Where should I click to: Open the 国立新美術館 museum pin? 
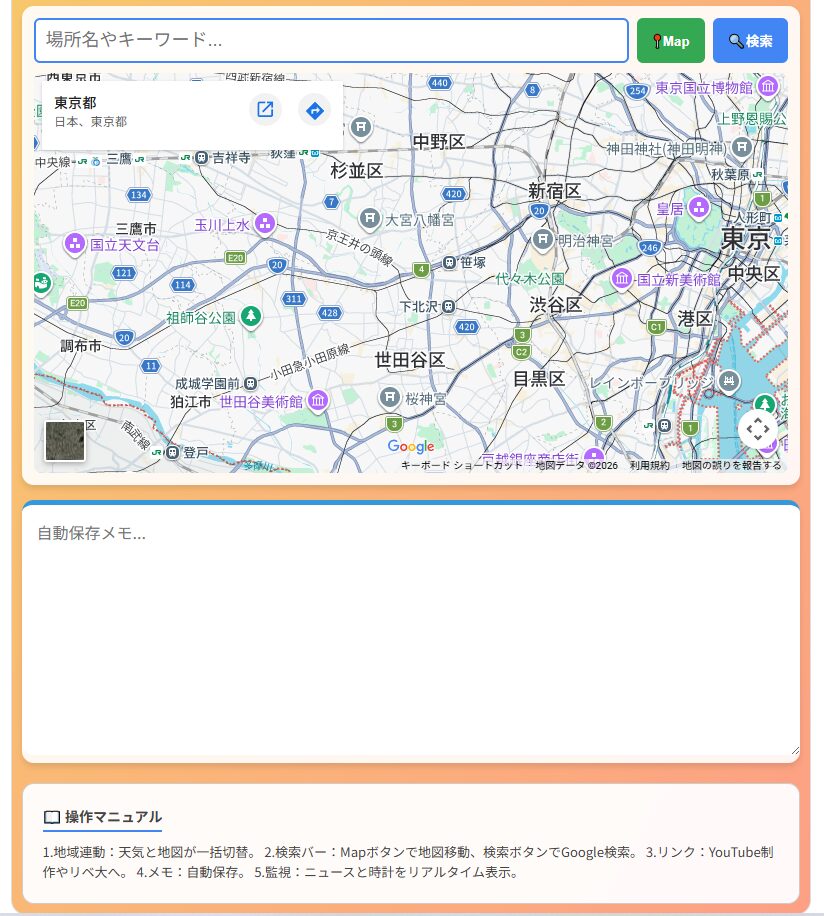click(622, 279)
